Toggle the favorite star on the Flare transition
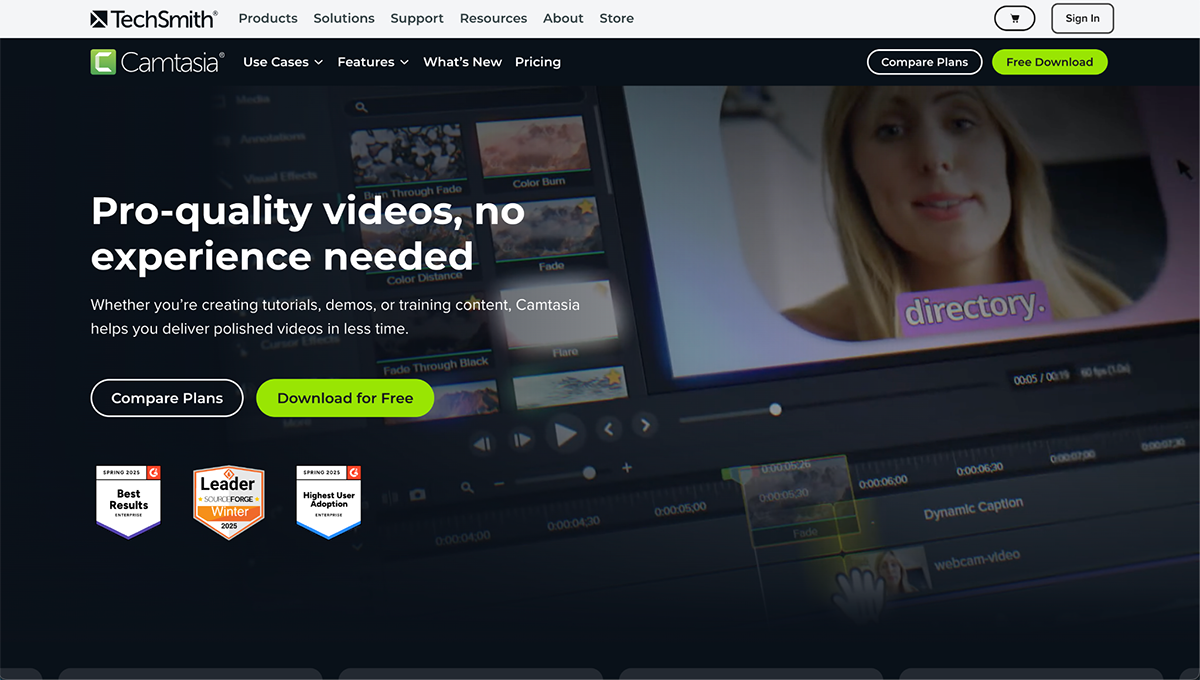This screenshot has width=1200, height=680. click(600, 290)
